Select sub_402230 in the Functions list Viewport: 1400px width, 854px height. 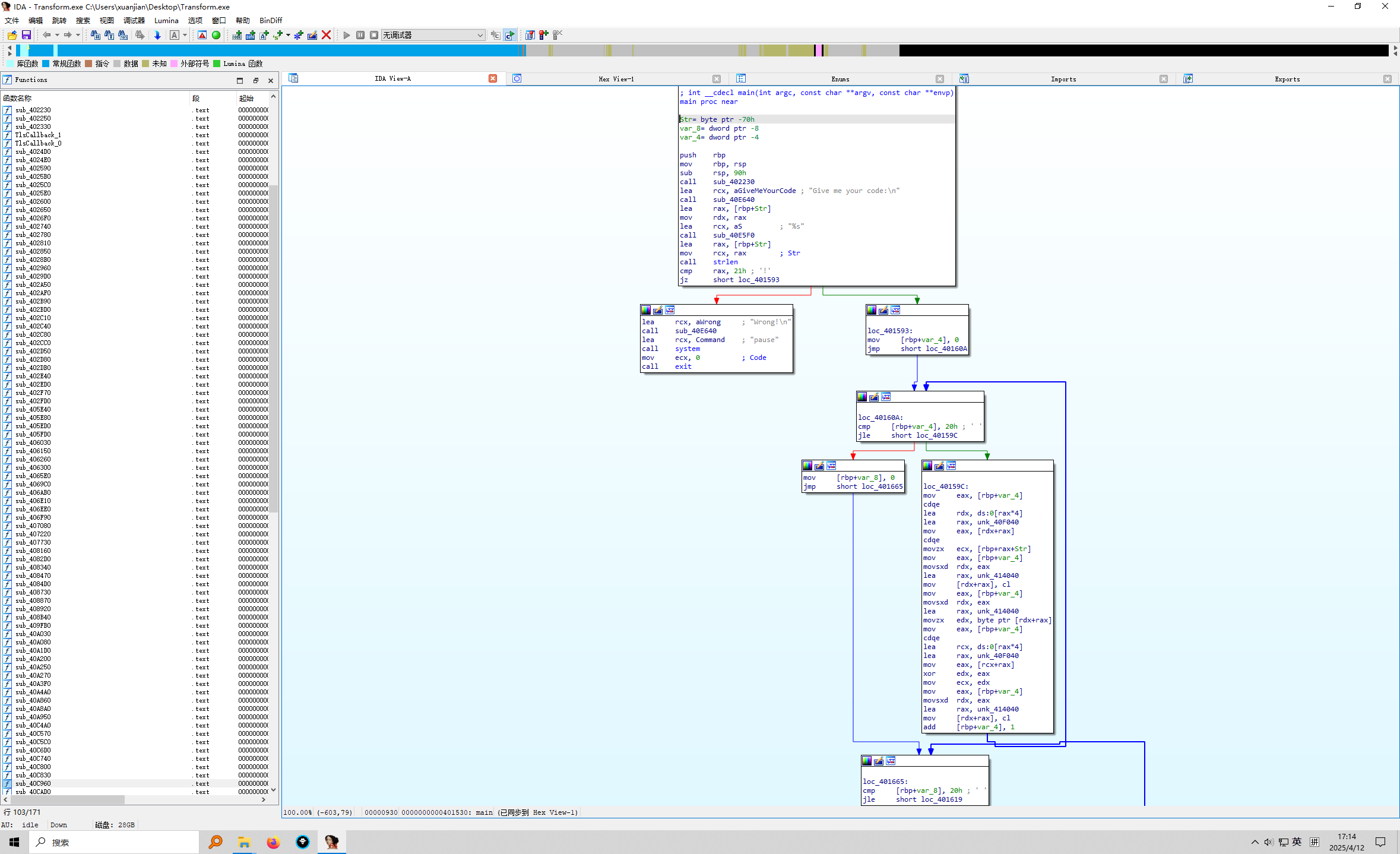pyautogui.click(x=33, y=110)
